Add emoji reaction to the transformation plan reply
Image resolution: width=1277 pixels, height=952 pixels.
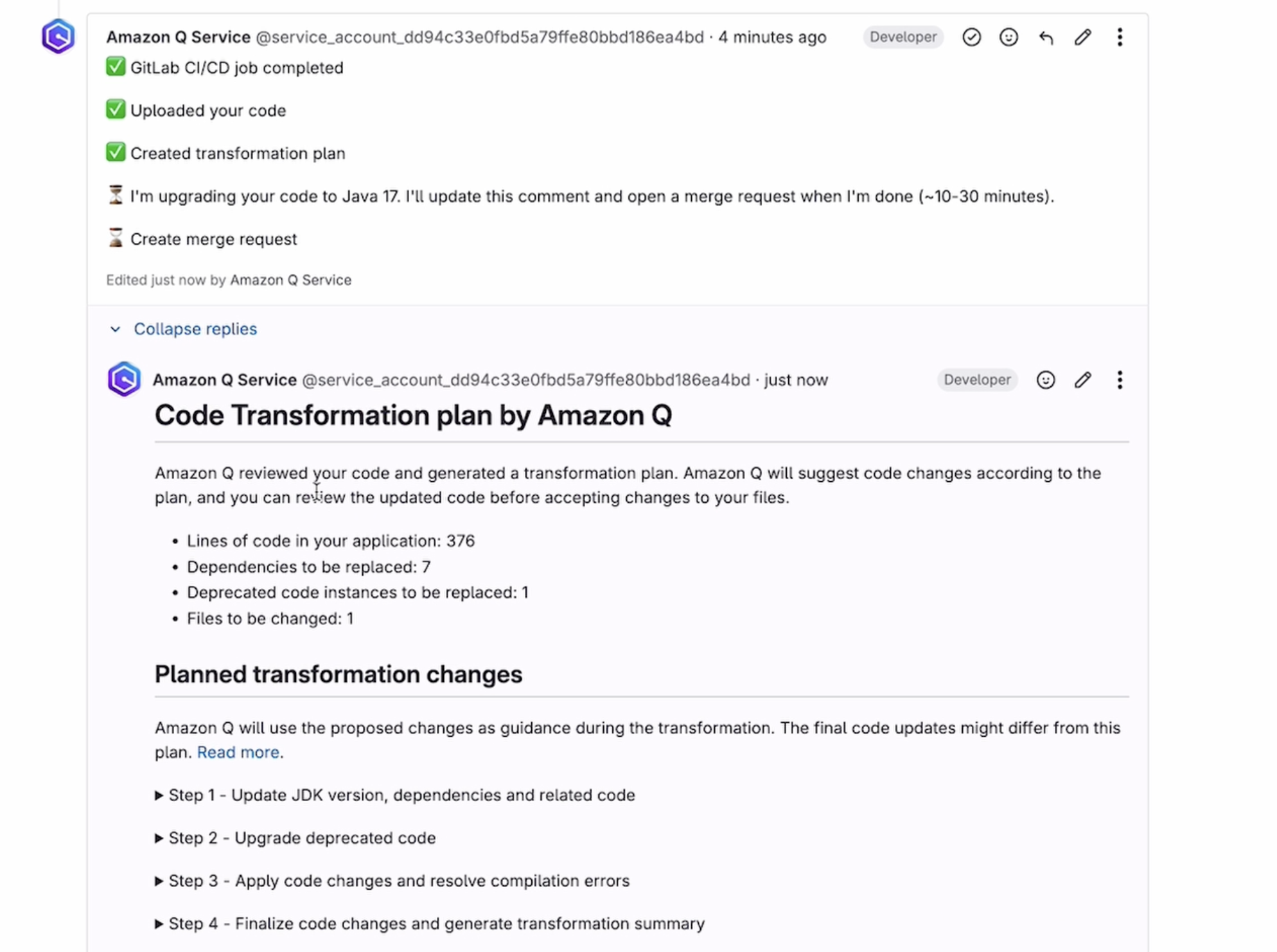pos(1046,380)
